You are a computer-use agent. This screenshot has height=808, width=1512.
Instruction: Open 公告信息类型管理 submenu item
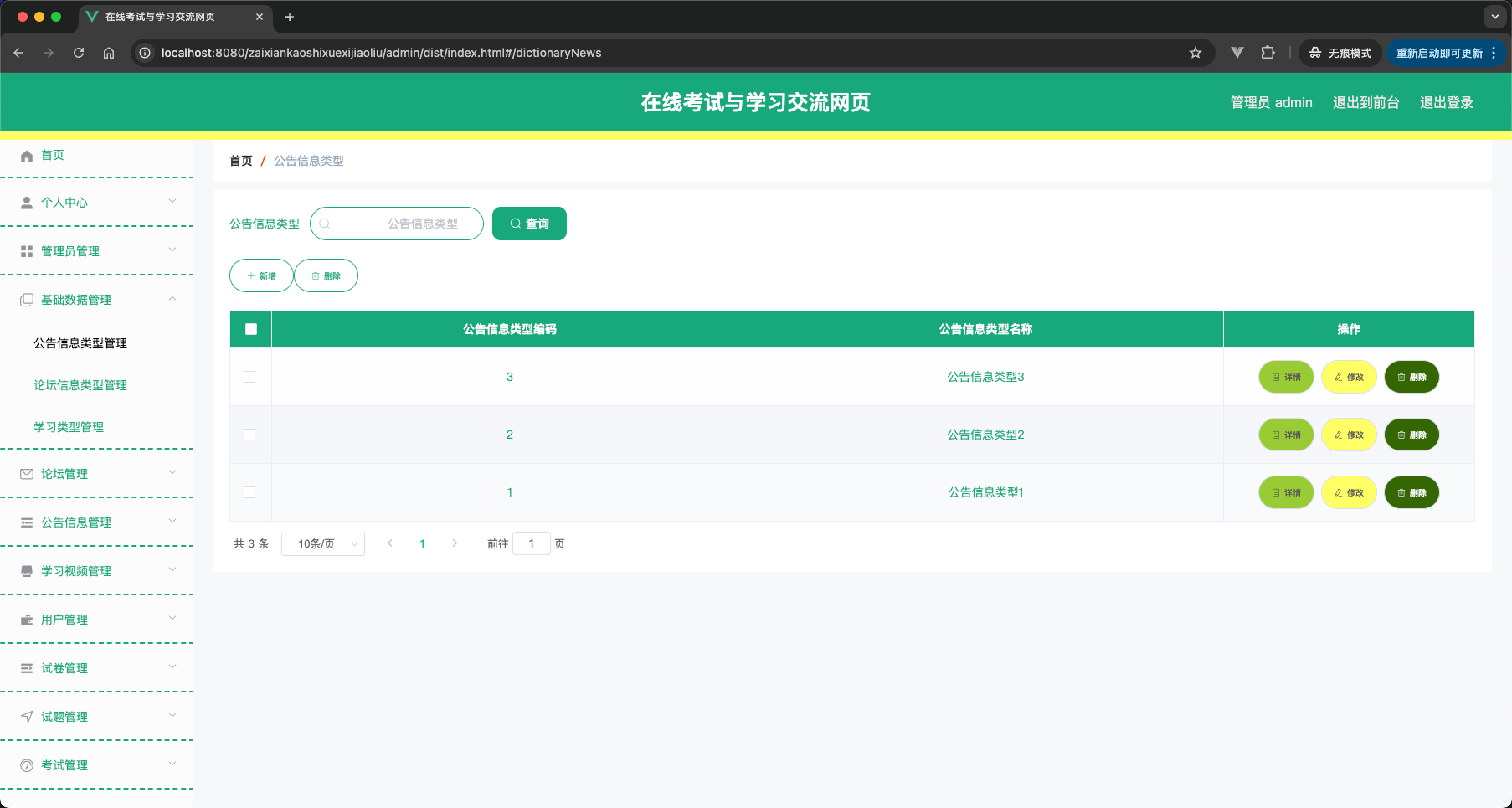tap(80, 343)
